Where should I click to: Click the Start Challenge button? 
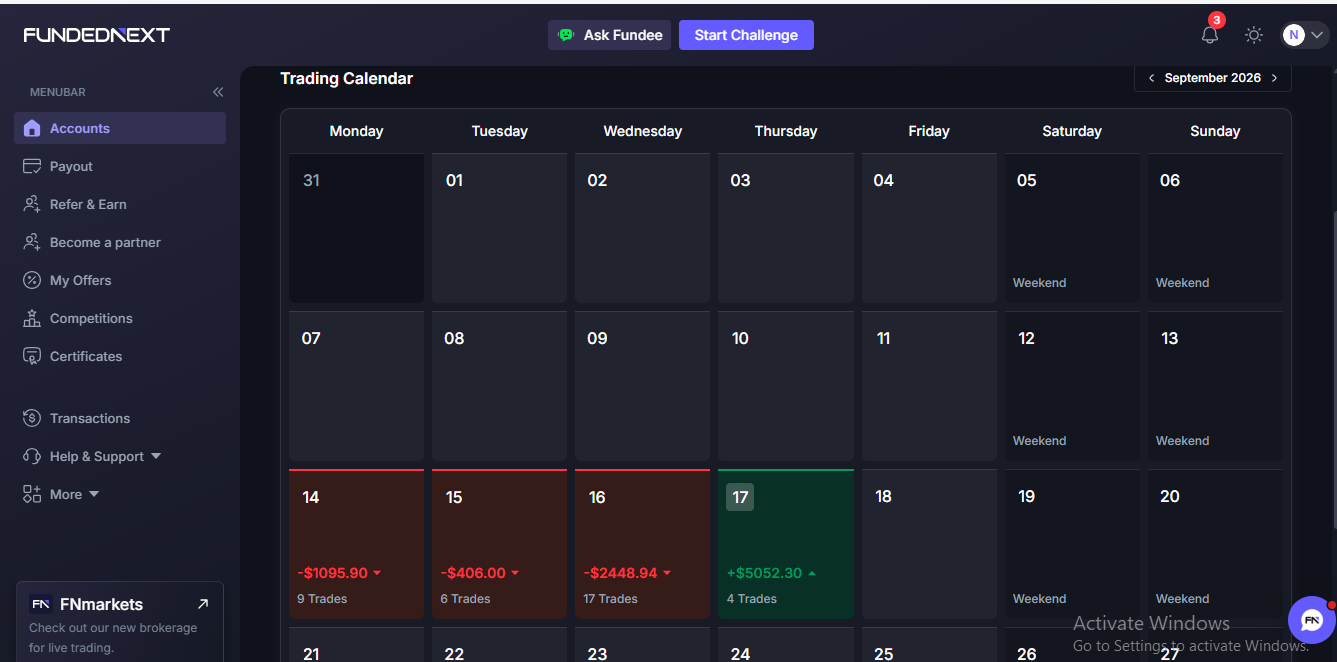(746, 35)
